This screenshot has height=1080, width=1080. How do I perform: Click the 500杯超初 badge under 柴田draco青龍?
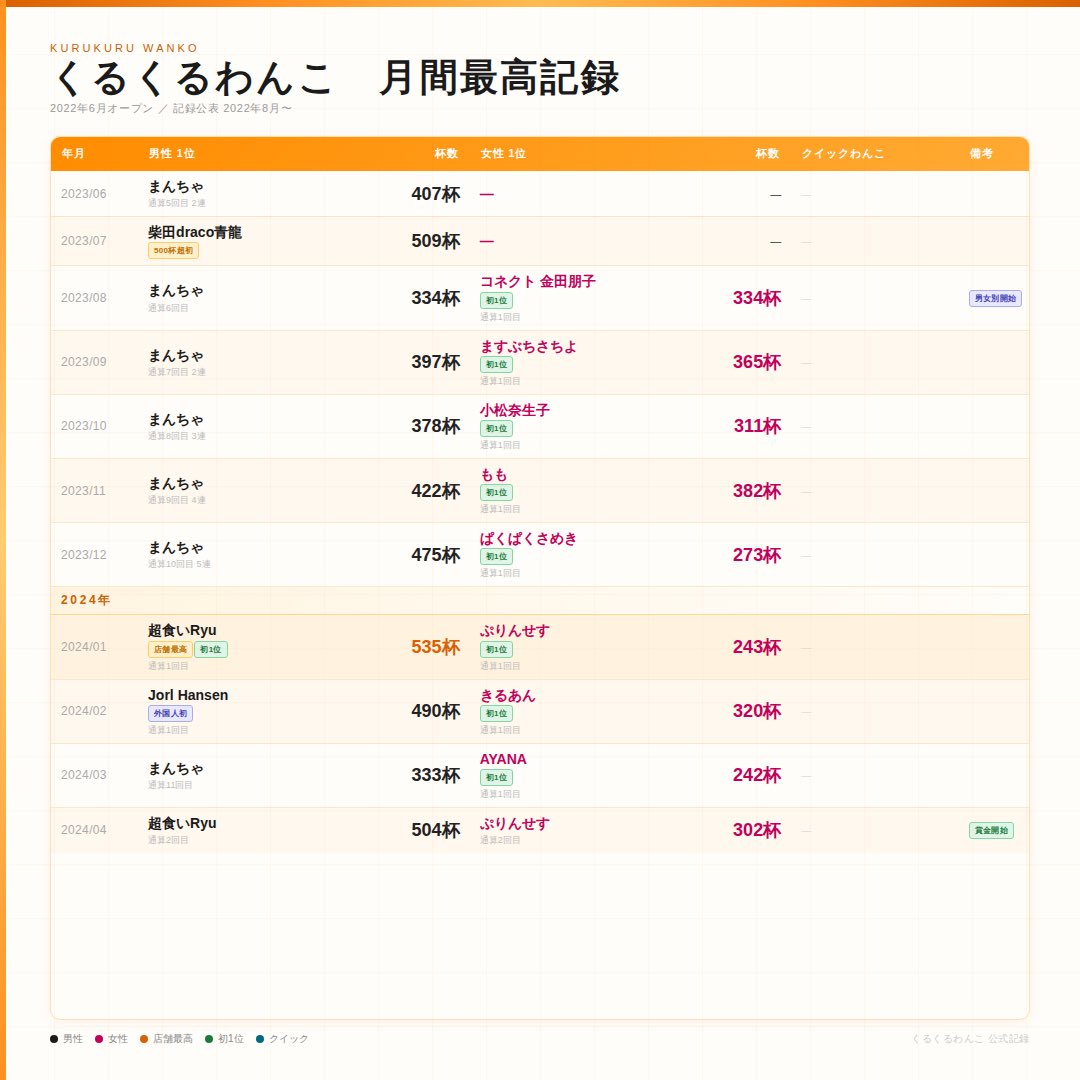coord(172,250)
